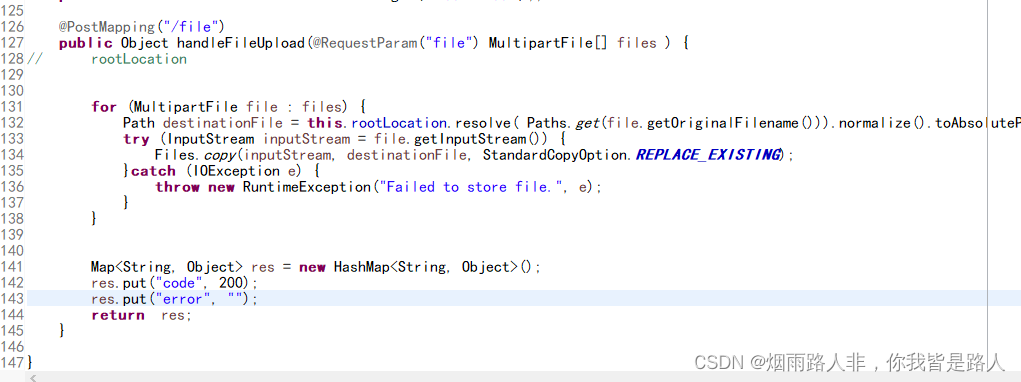This screenshot has width=1021, height=382.
Task: Click line number 130 in the gutter
Action: [13, 90]
